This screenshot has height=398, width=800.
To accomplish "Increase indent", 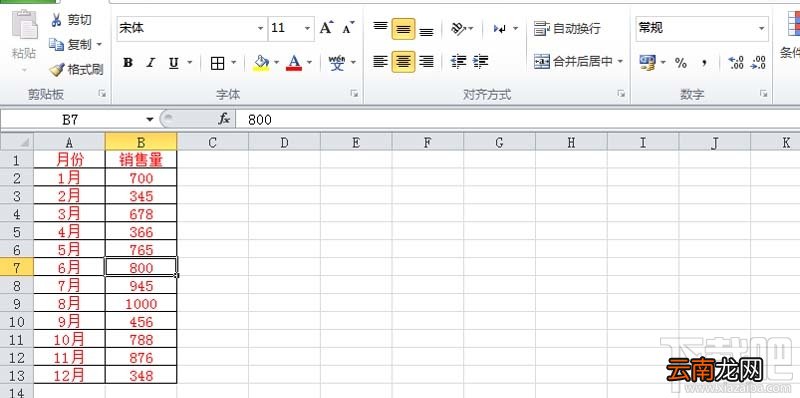I will tap(481, 62).
